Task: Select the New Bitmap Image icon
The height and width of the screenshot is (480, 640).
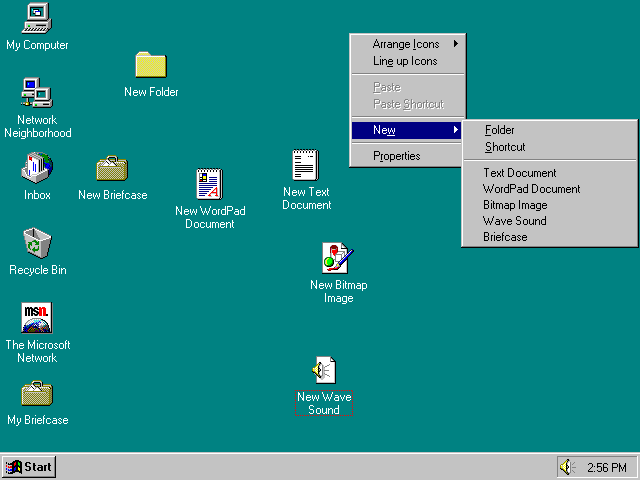Action: coord(338,258)
